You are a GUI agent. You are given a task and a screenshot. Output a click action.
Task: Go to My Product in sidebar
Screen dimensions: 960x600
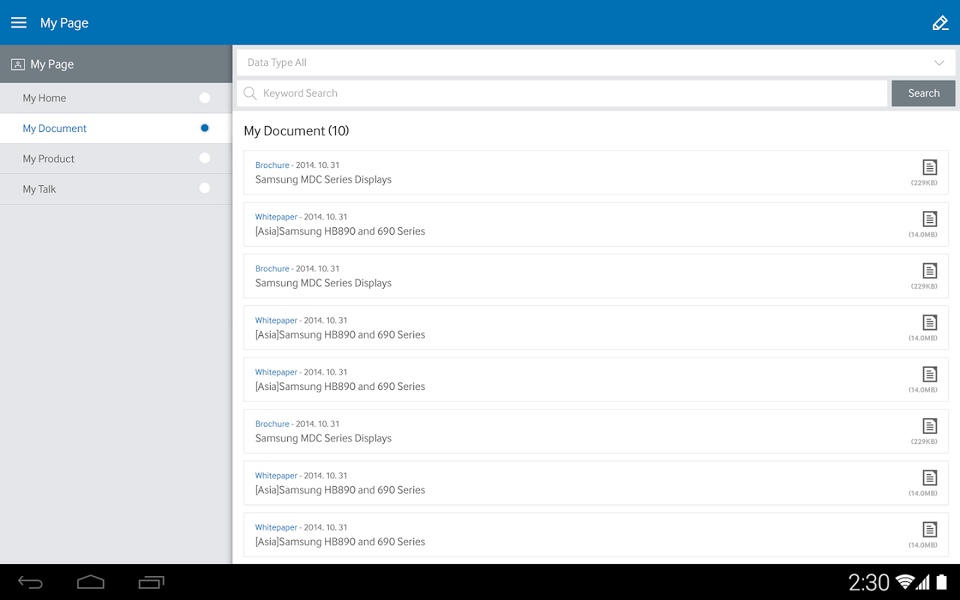(116, 159)
